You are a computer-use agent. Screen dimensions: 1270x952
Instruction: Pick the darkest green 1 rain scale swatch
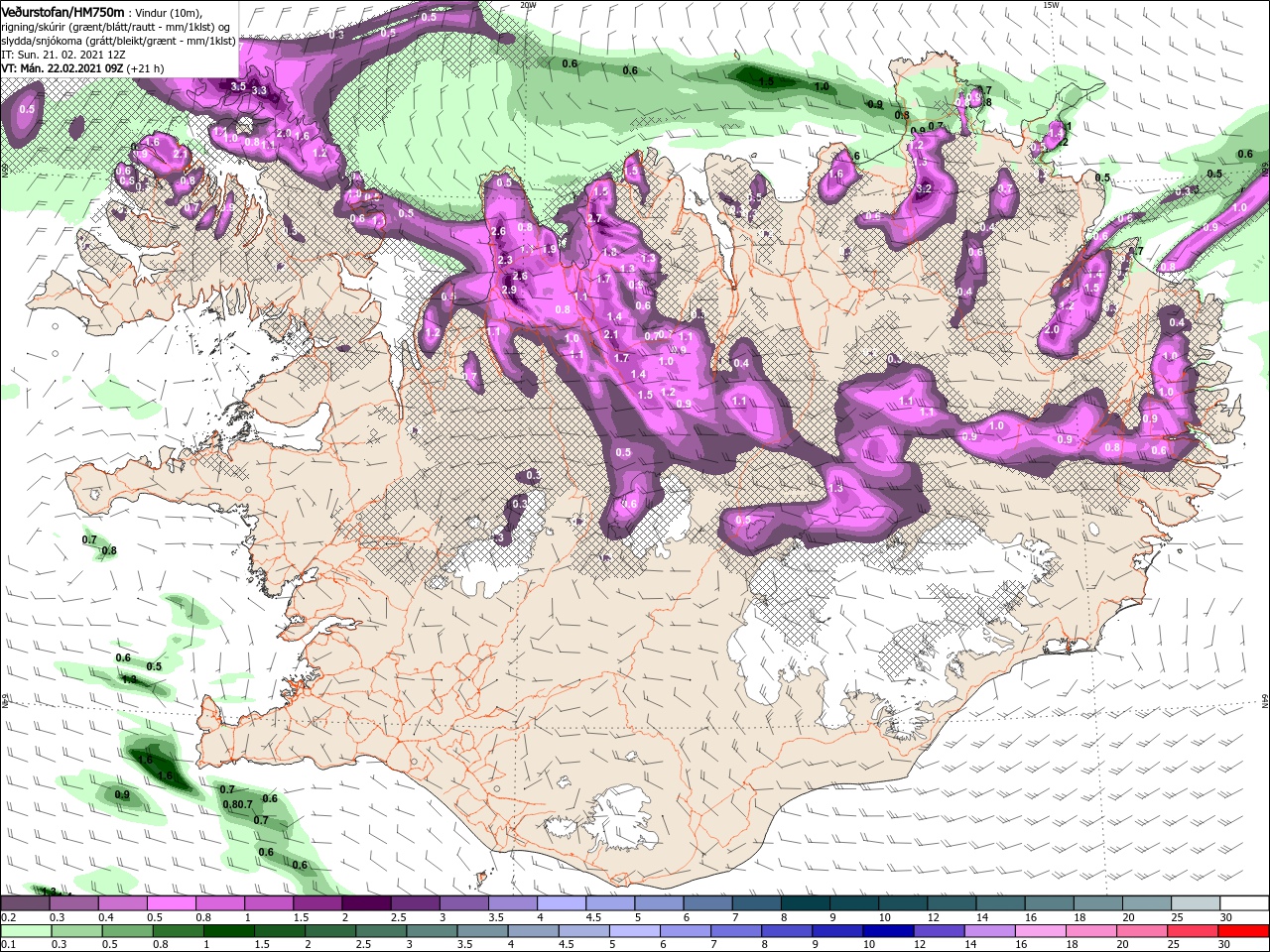(x=228, y=931)
